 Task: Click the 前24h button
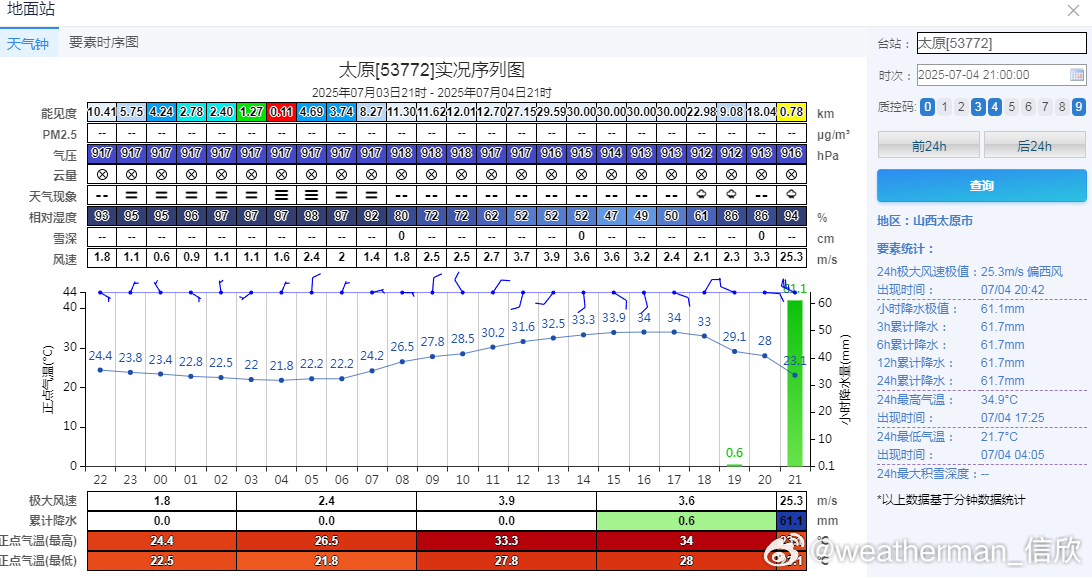click(928, 146)
